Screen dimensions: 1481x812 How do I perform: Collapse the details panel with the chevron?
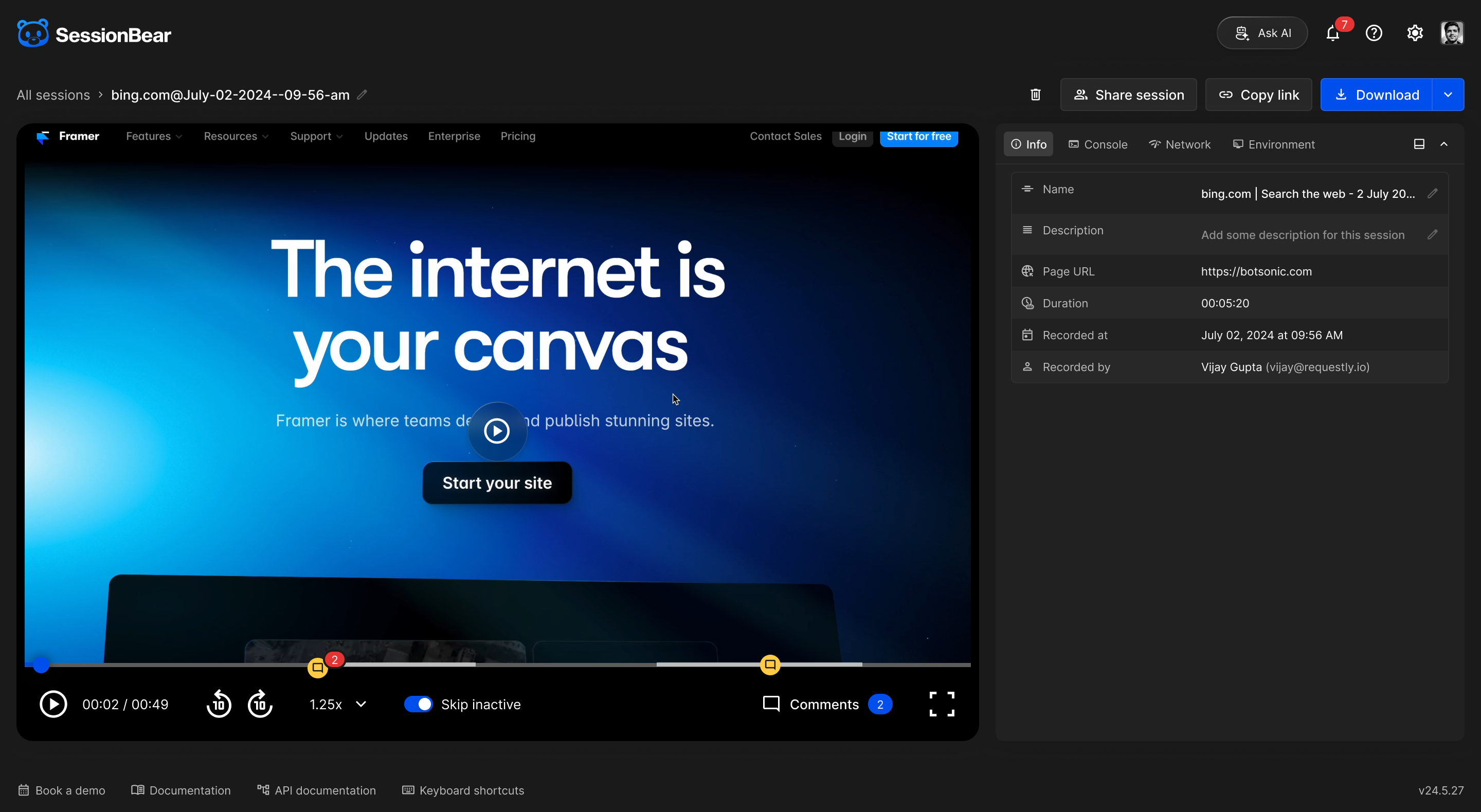coord(1443,144)
